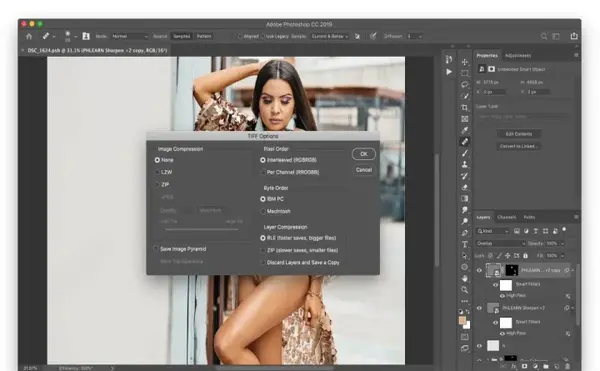Viewport: 600px width, 371px height.
Task: Select the Layers tab
Action: point(483,217)
